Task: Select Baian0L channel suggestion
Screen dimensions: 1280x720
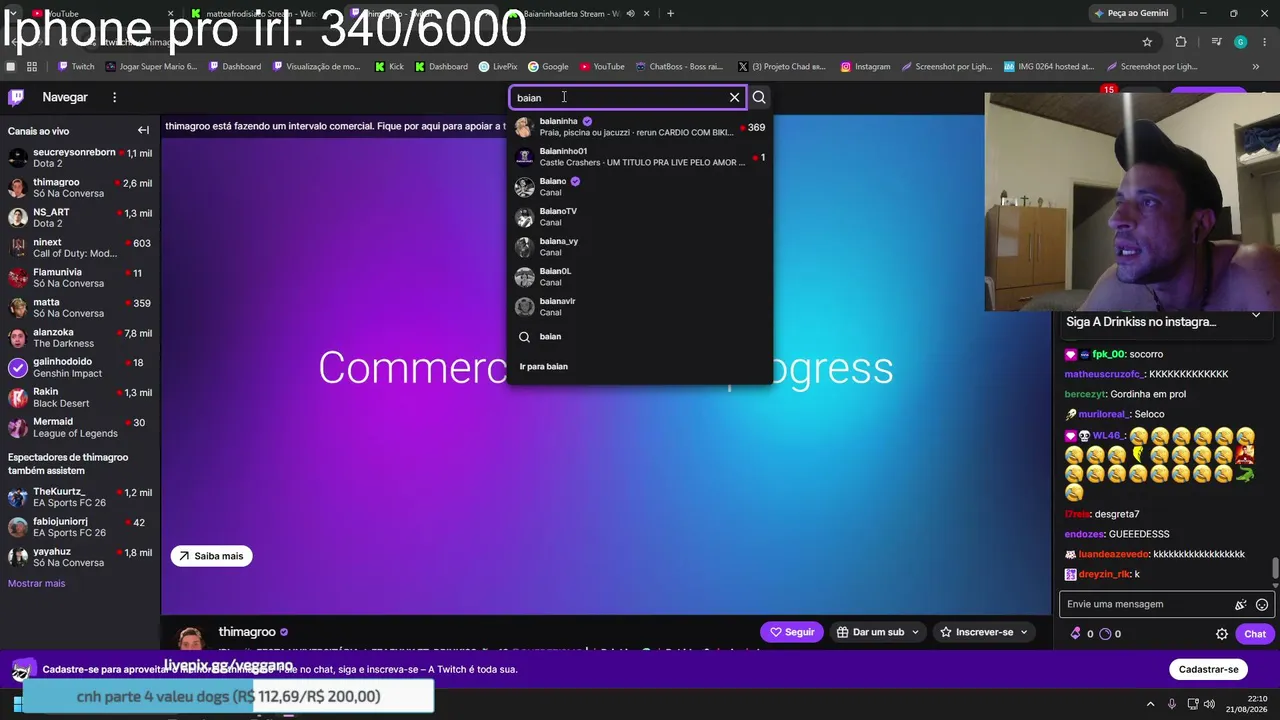Action: (640, 277)
